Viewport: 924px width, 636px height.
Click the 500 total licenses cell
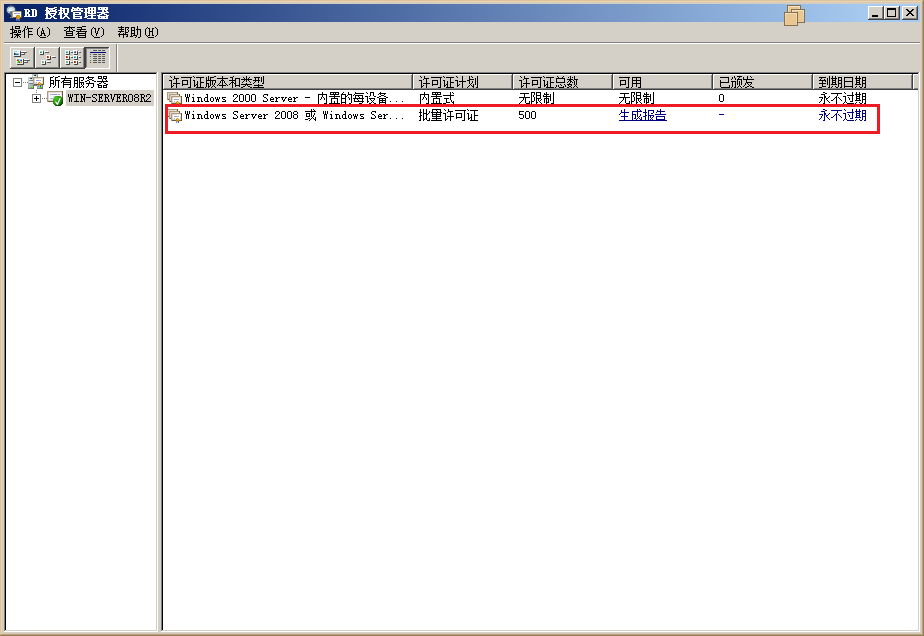pos(527,116)
